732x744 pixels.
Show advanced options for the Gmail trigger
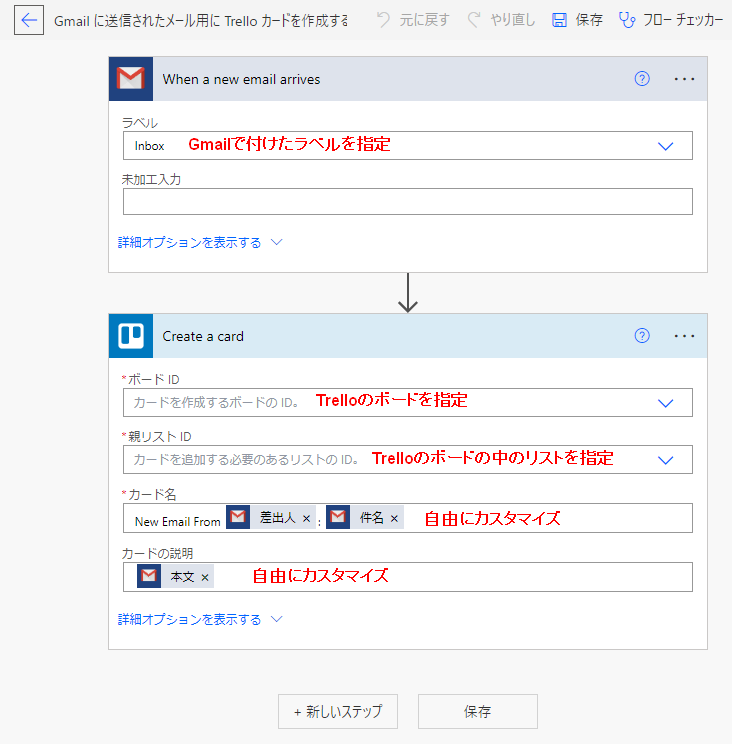[x=200, y=242]
